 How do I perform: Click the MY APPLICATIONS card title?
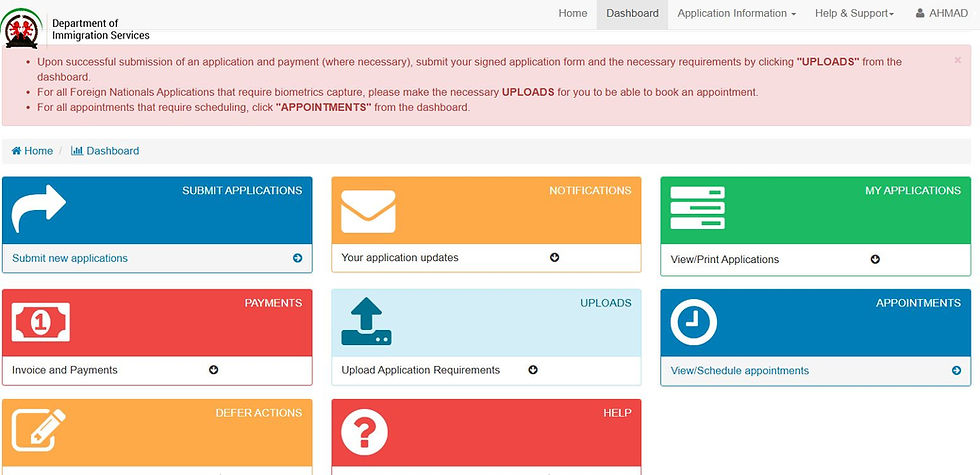click(x=912, y=191)
